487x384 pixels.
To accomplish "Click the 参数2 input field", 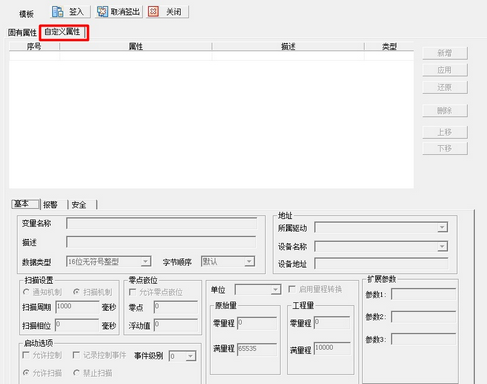I will point(423,317).
